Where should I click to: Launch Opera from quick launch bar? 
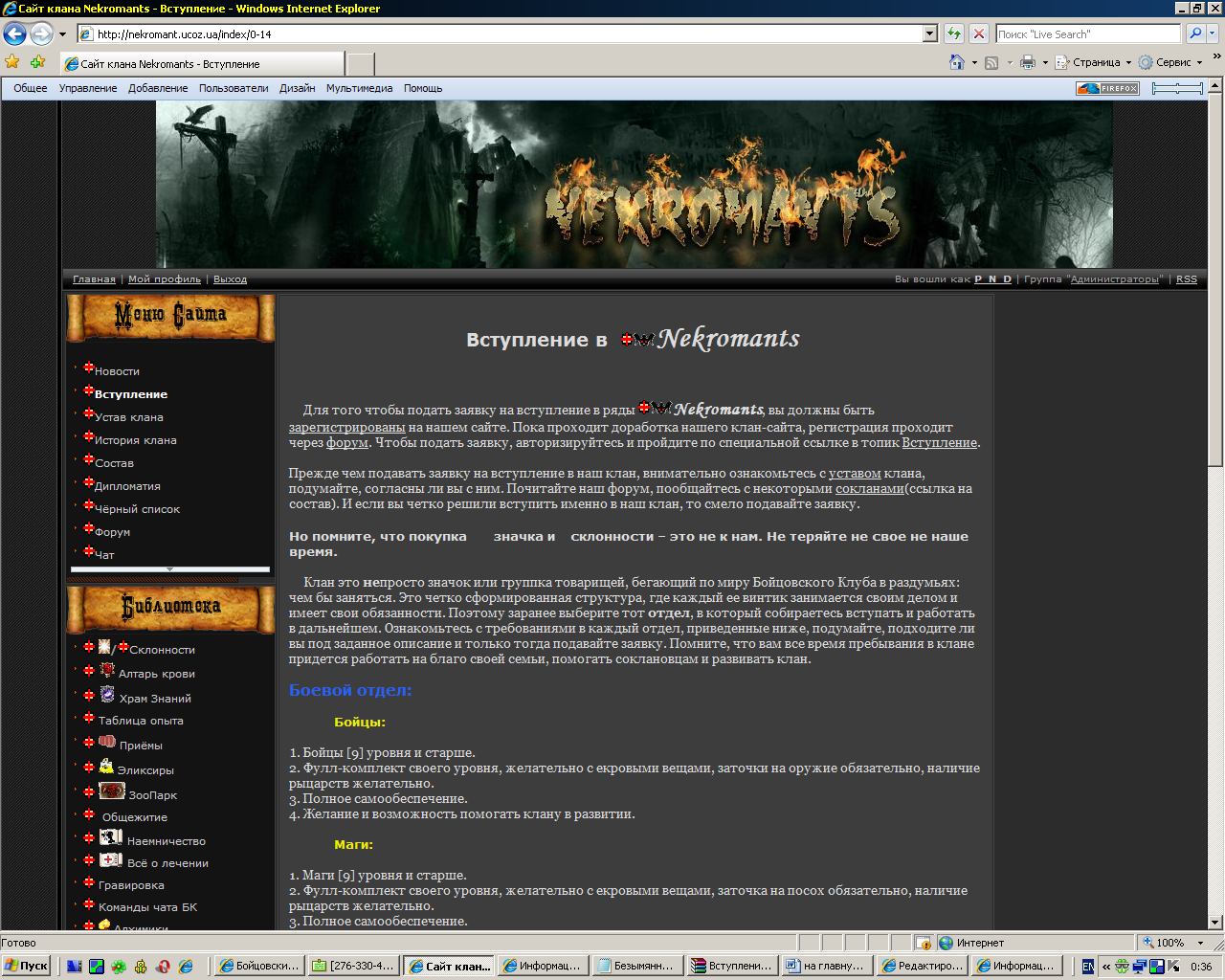164,967
